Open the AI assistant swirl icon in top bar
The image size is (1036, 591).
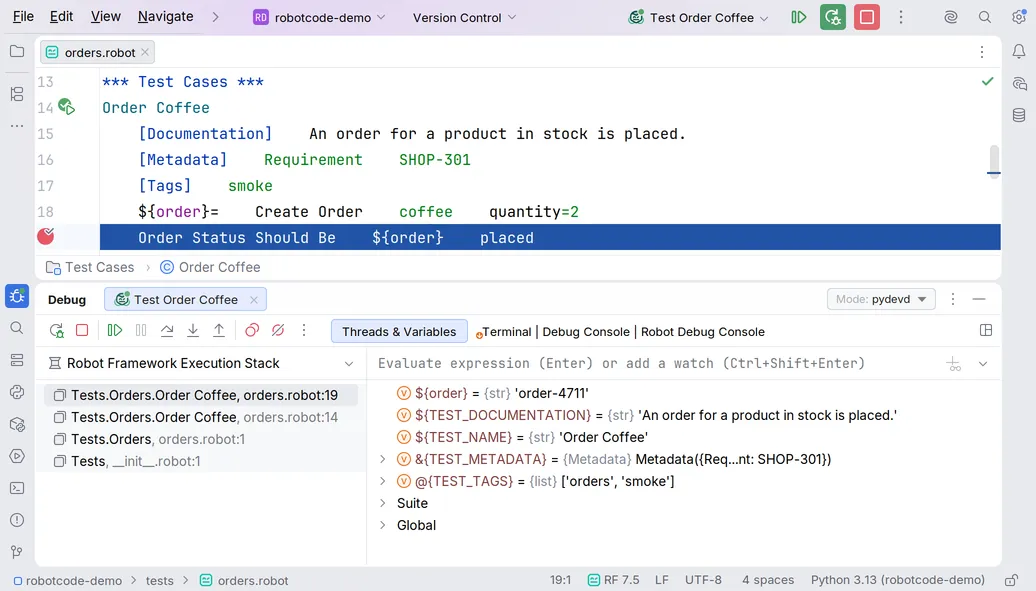click(x=951, y=17)
